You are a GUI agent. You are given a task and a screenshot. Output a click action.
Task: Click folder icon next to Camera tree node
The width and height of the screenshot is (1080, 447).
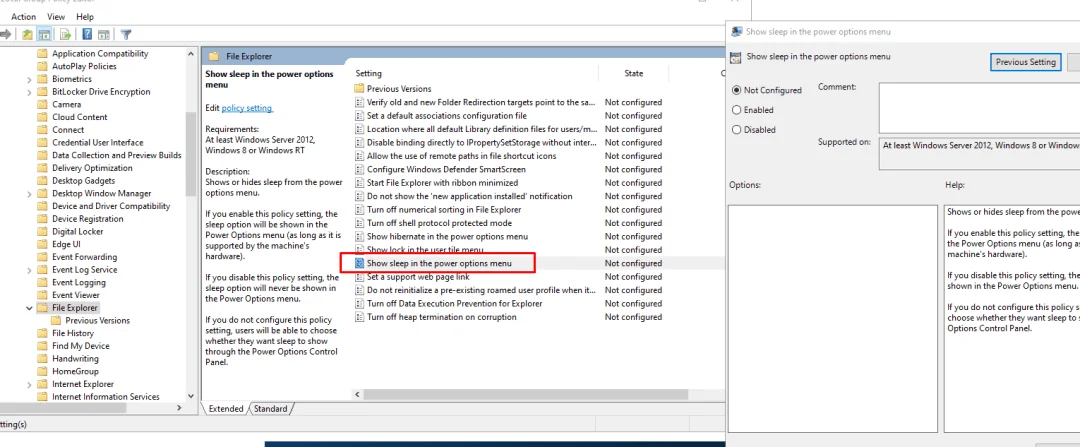(42, 105)
